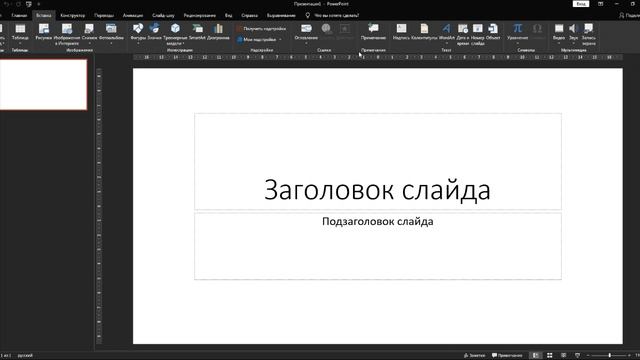Switch to the Главная ribbon tab
Viewport: 640px width, 360px height.
pos(19,16)
